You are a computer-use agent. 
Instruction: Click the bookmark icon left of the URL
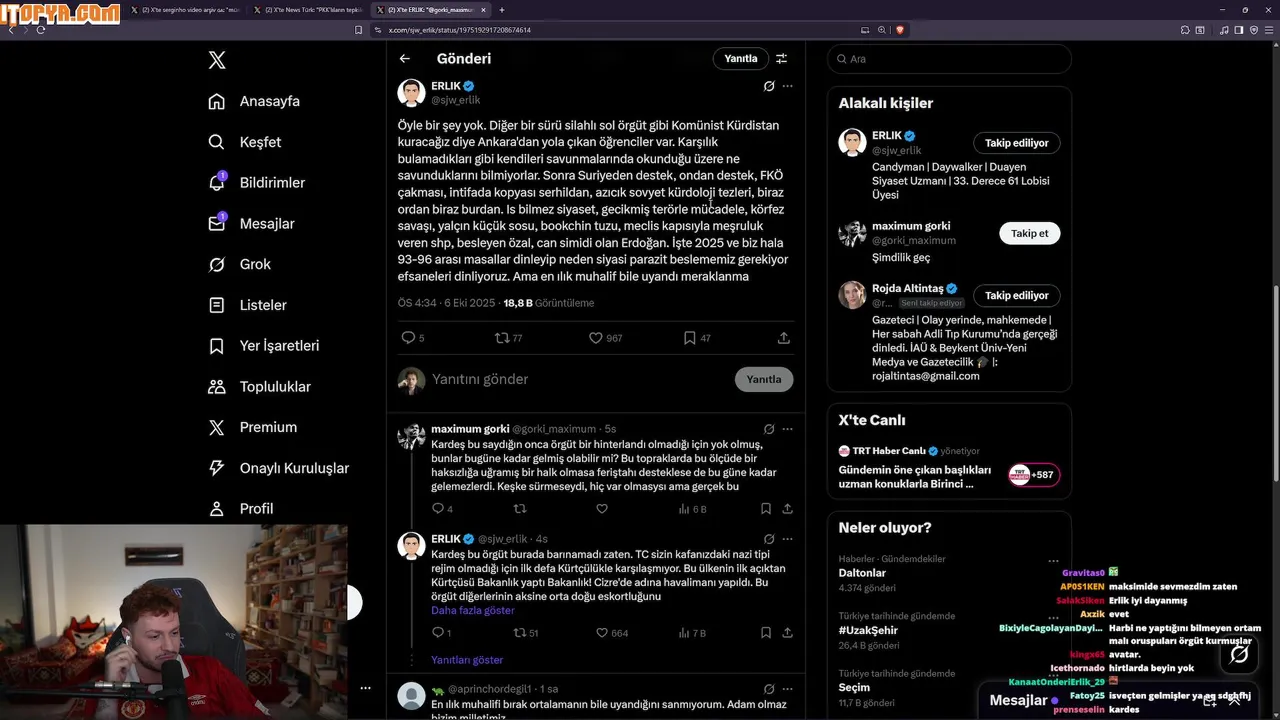click(x=359, y=30)
